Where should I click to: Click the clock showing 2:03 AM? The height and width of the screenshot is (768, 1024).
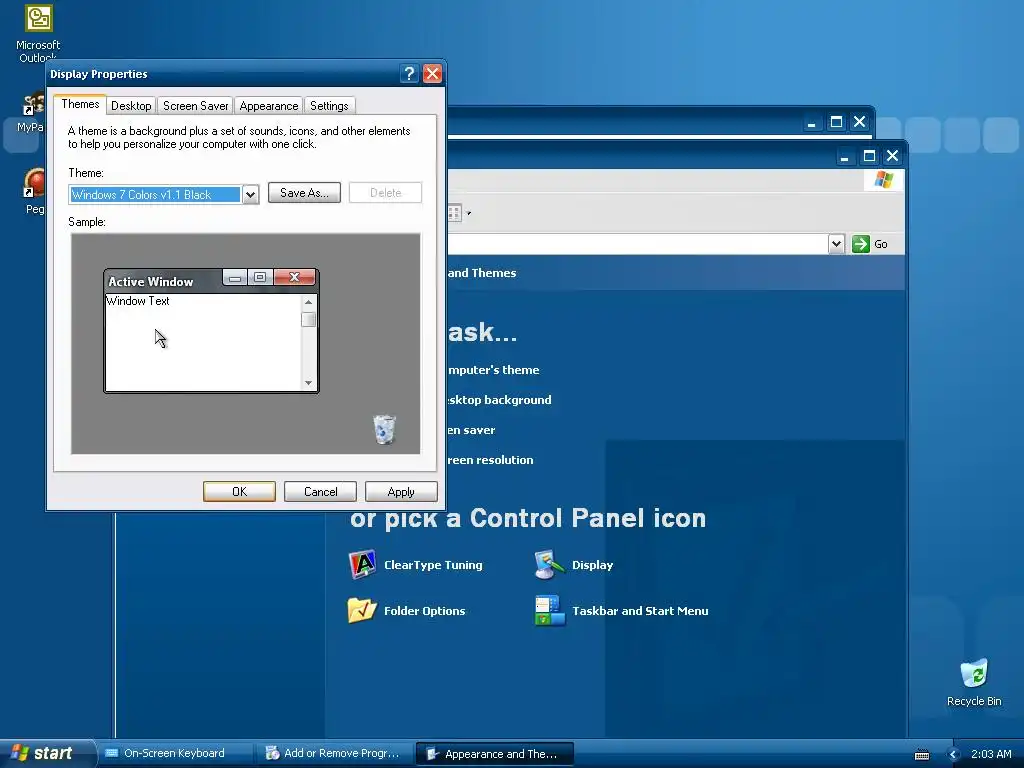tap(991, 754)
